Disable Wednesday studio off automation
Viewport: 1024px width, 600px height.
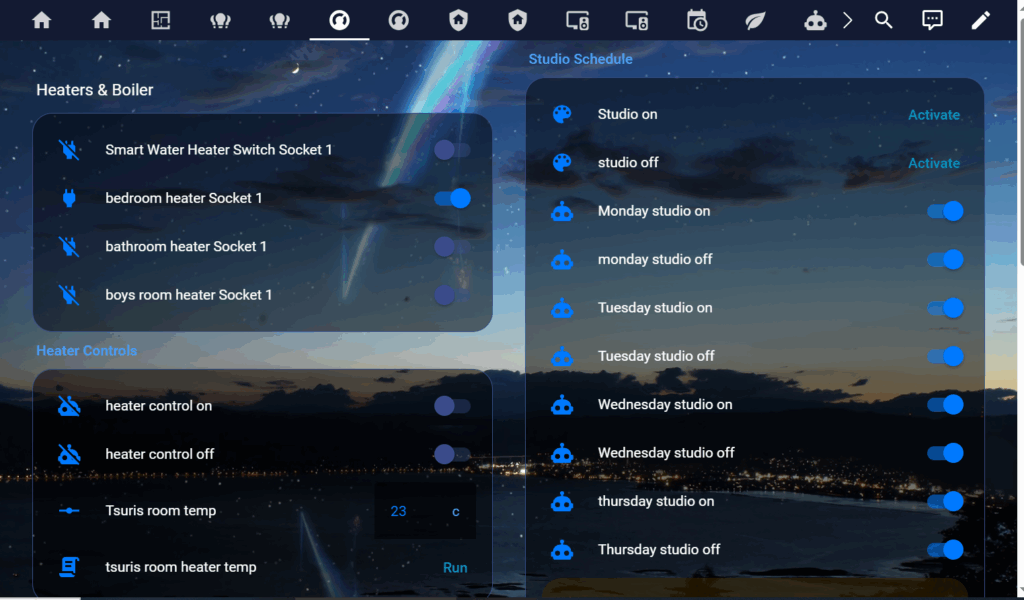[945, 452]
